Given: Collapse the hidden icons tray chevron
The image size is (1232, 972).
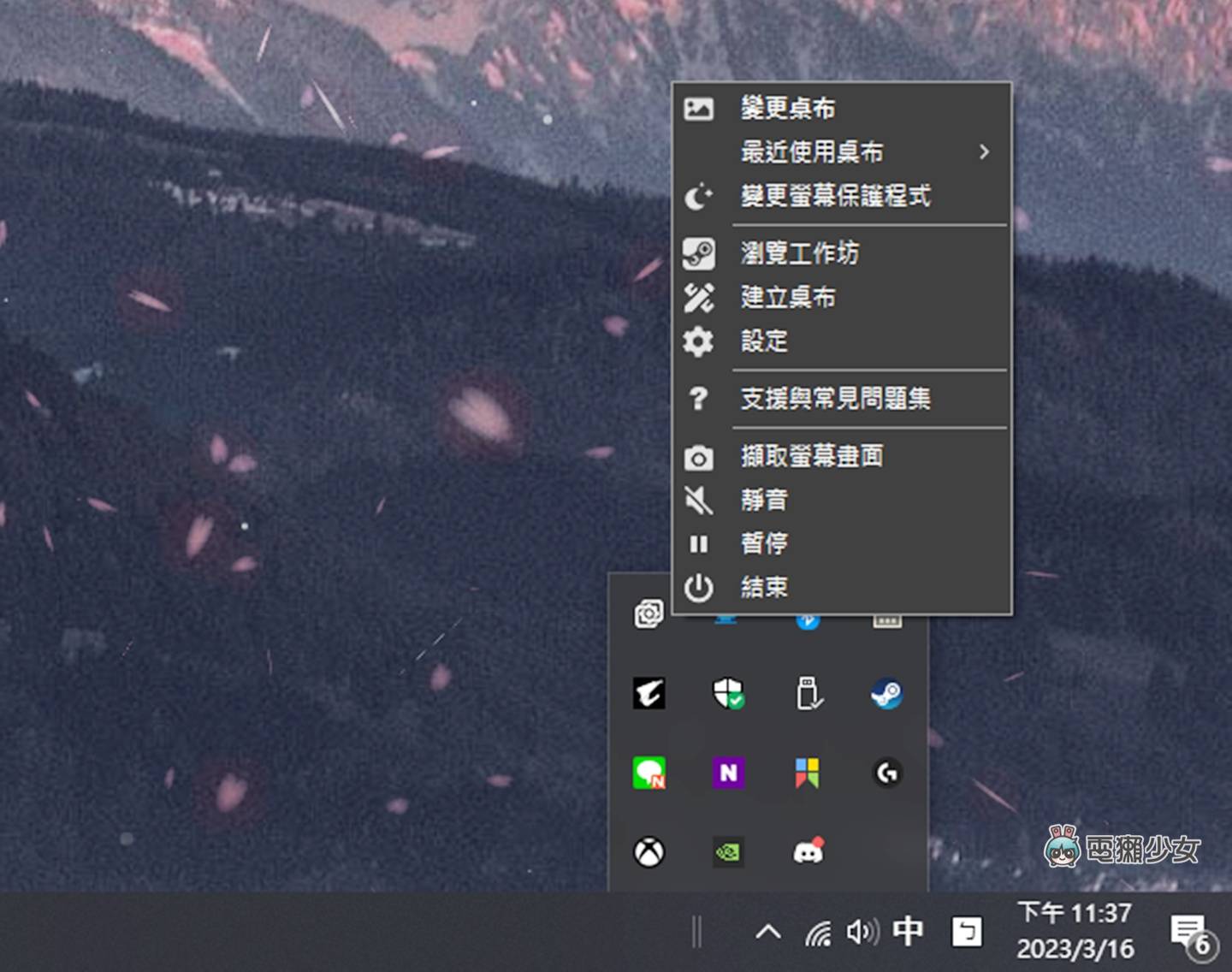Looking at the screenshot, I should tap(768, 933).
